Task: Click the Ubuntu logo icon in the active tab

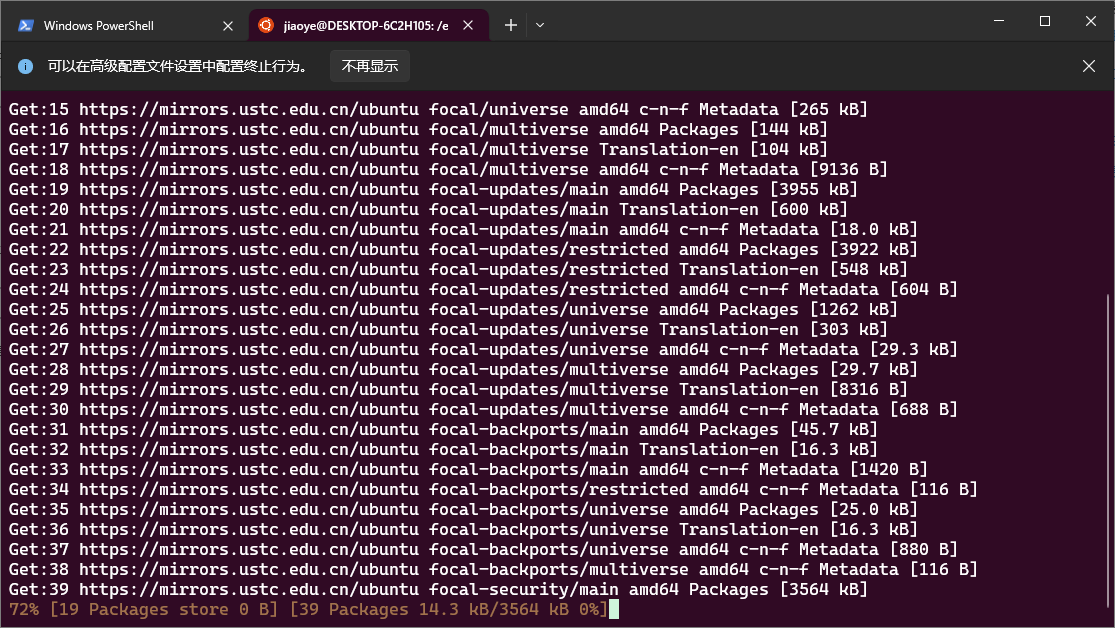Action: (x=266, y=25)
